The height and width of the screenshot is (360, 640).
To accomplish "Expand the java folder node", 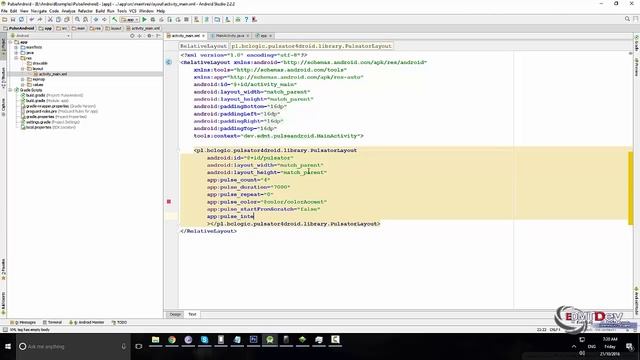I will point(17,53).
